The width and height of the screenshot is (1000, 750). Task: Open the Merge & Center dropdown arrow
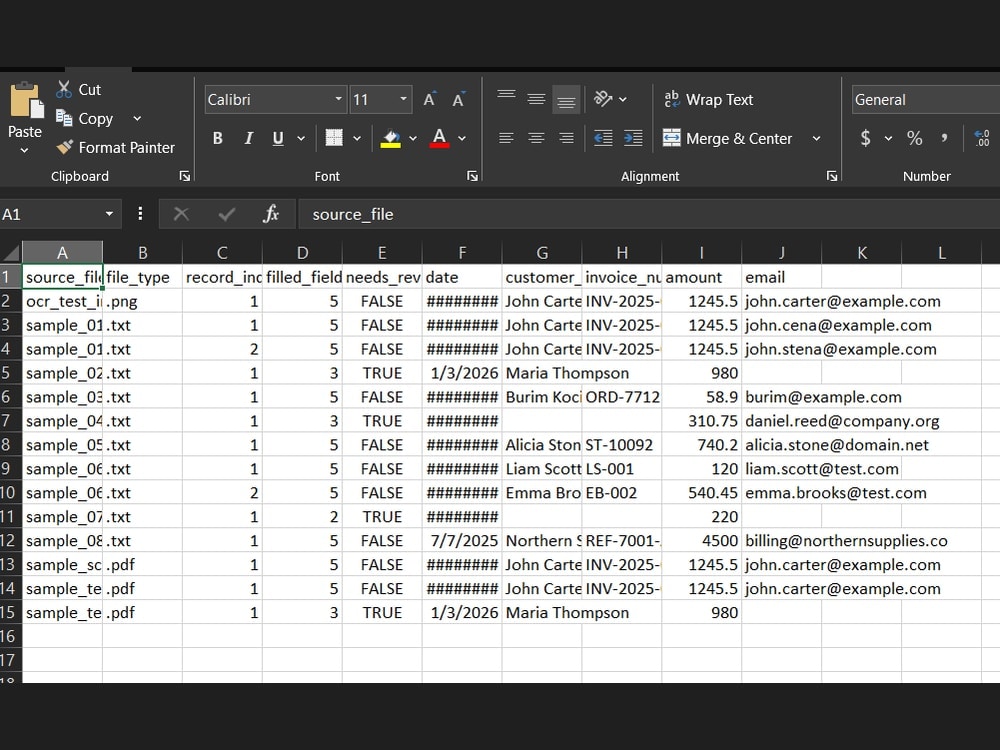click(x=816, y=138)
